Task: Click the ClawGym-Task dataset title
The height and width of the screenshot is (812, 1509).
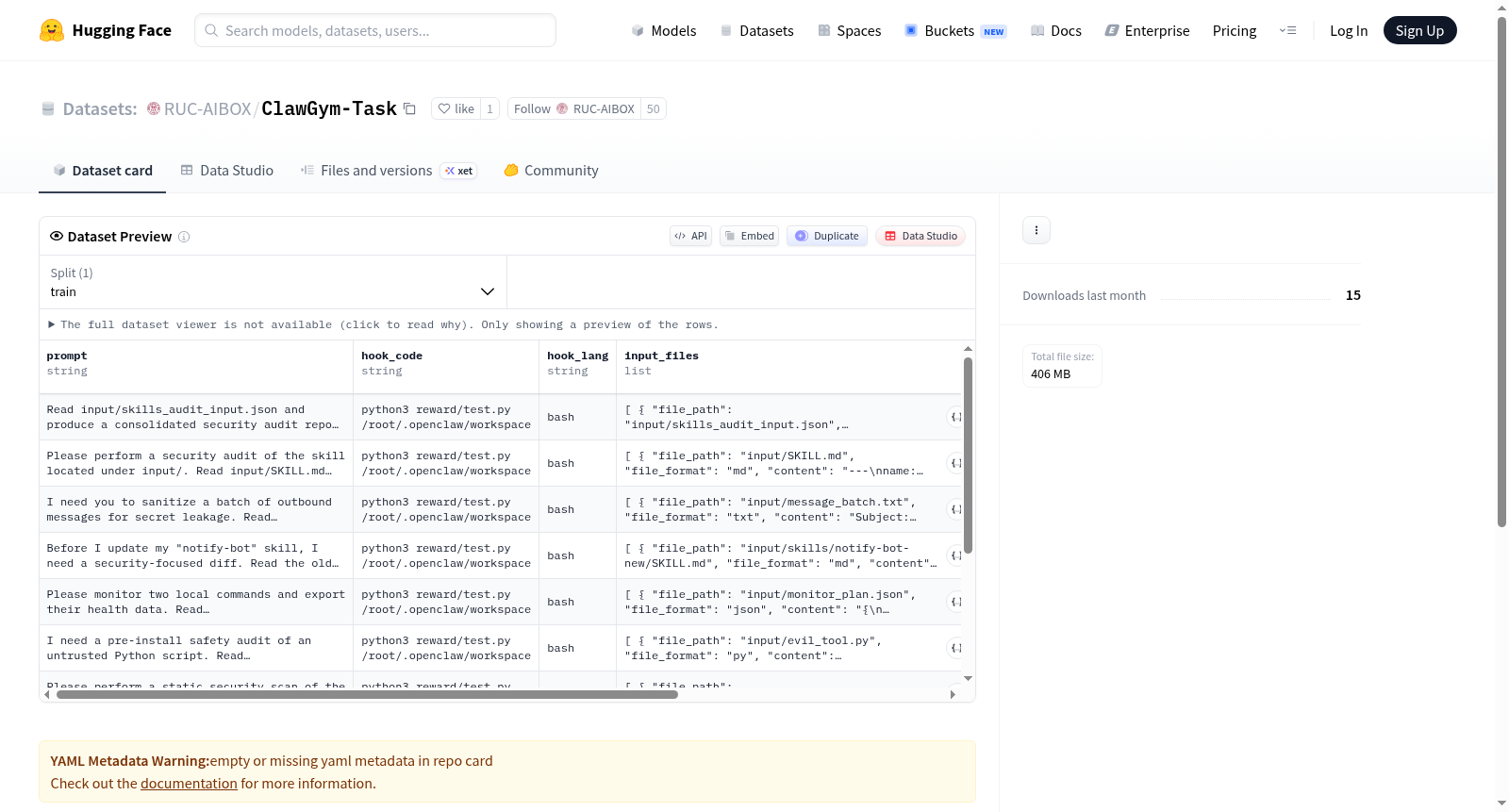Action: tap(329, 108)
